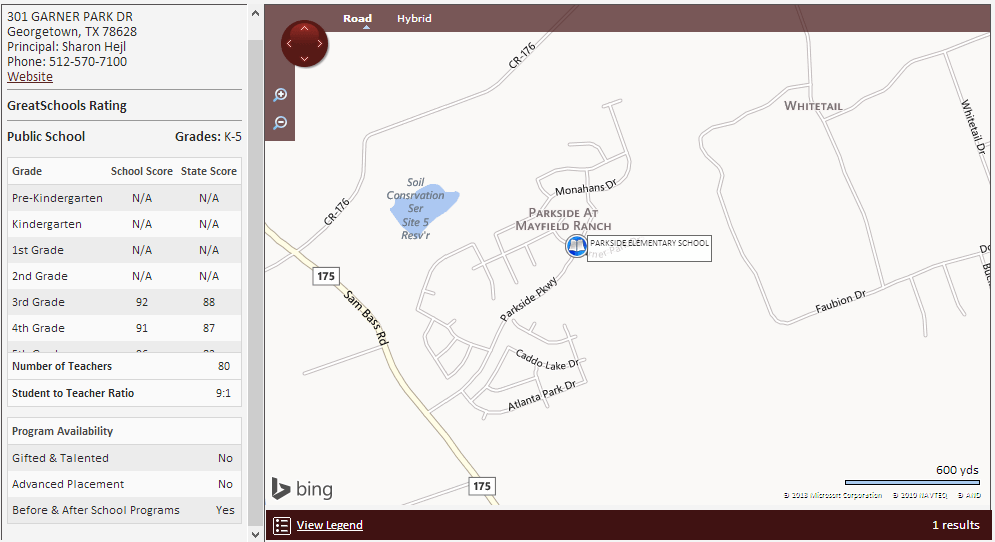Click the 600 yds scale bar
Image resolution: width=995 pixels, height=542 pixels.
click(912, 482)
